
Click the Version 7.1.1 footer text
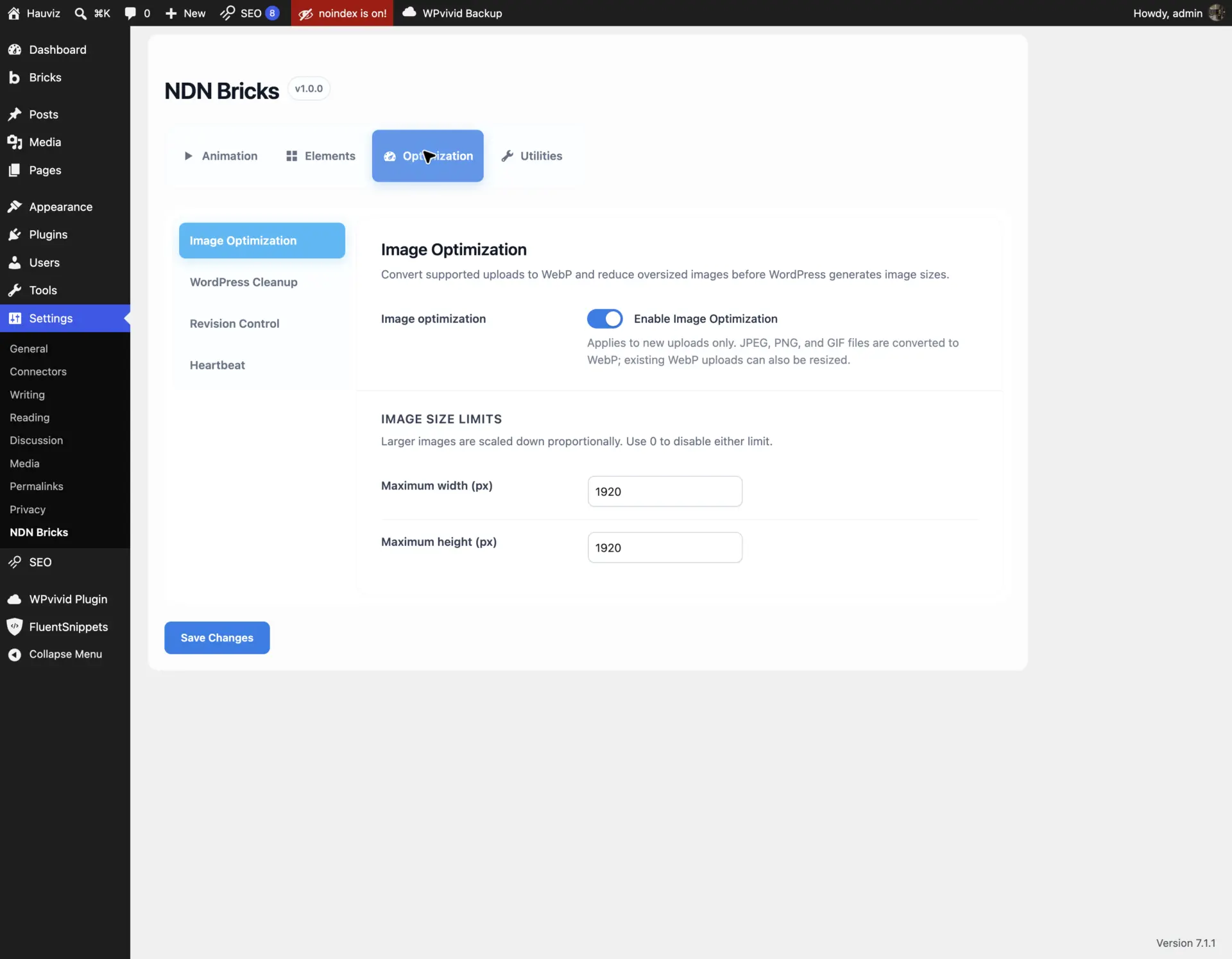coord(1185,943)
